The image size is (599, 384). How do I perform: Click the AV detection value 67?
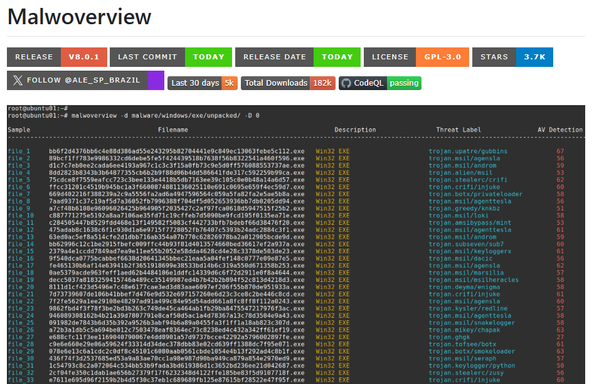click(560, 151)
